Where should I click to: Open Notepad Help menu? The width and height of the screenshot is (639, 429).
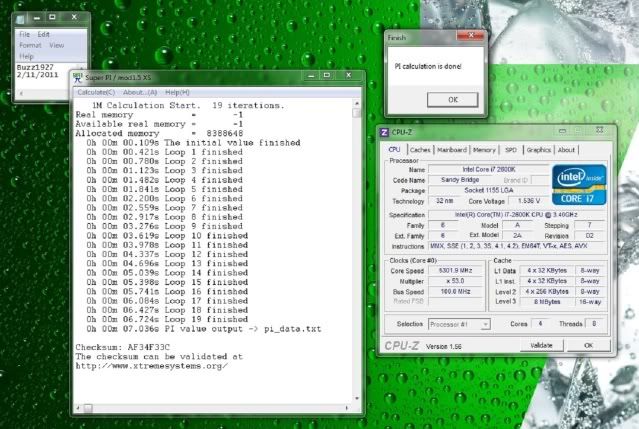click(26, 56)
